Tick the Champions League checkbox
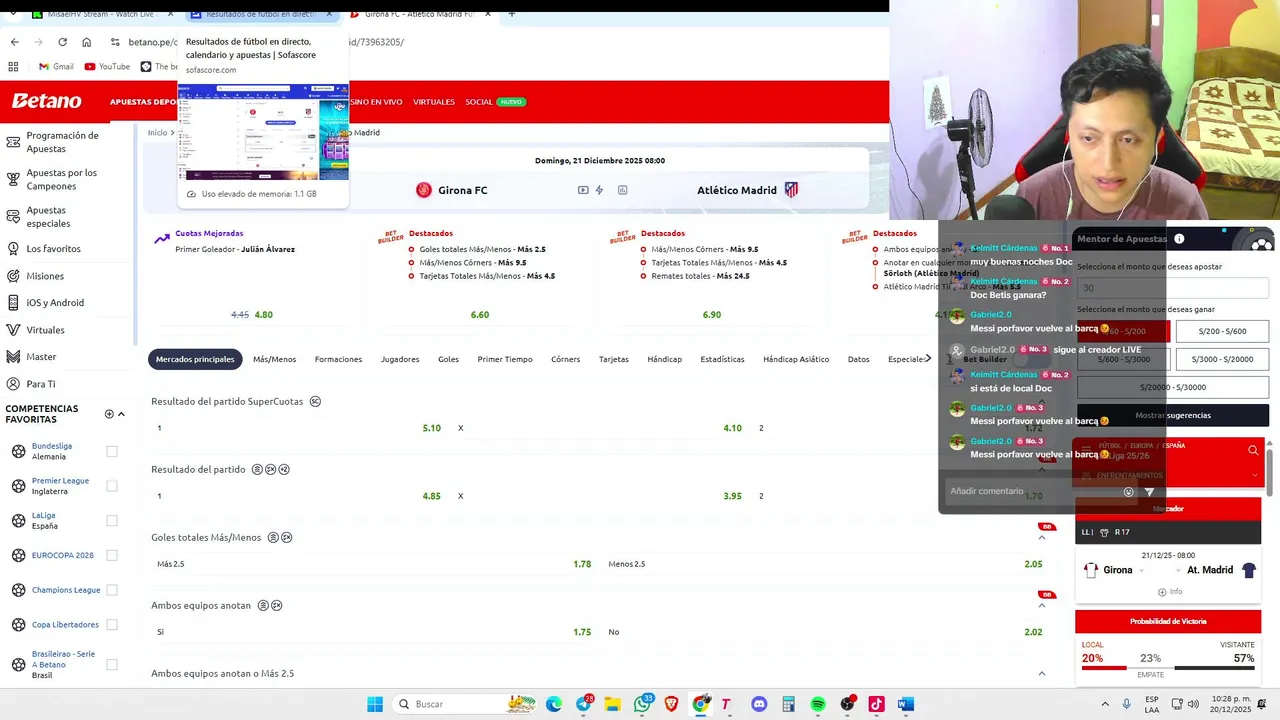This screenshot has height=720, width=1280. pyautogui.click(x=112, y=590)
